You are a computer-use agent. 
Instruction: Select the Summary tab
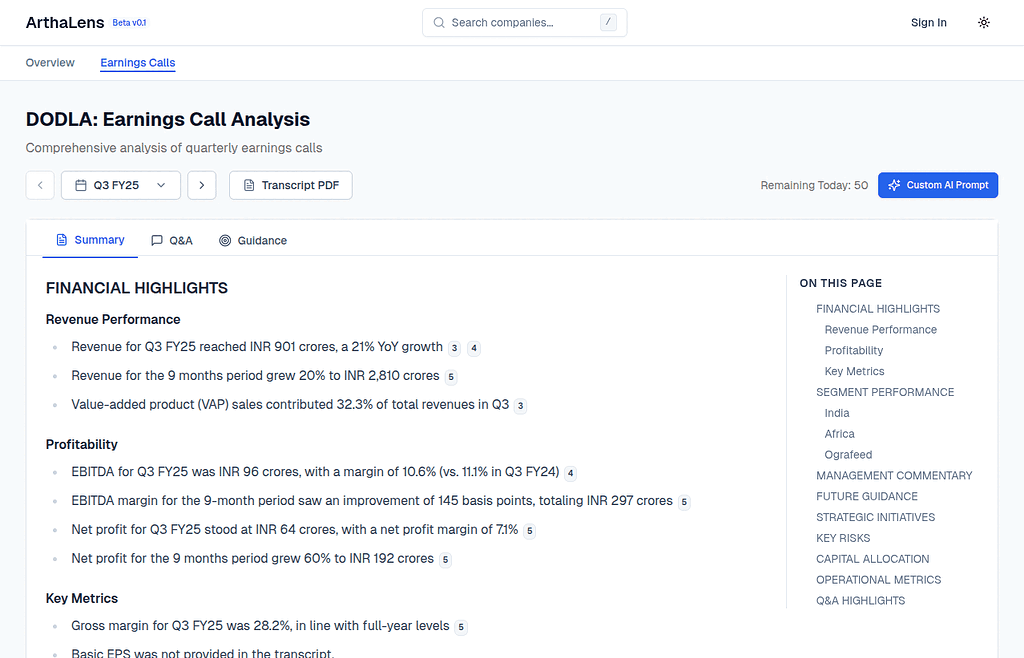tap(90, 240)
